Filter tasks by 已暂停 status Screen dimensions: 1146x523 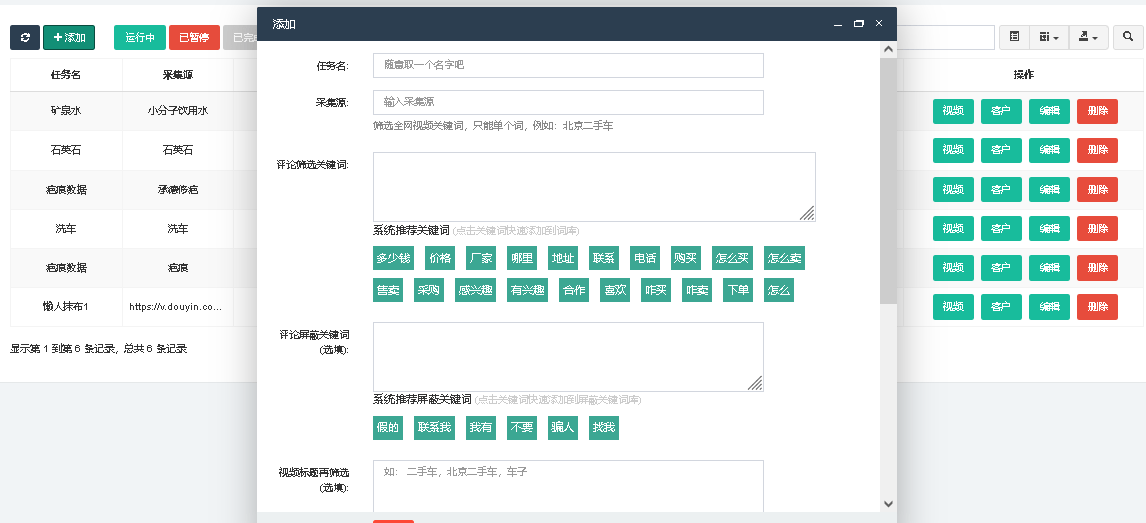[194, 37]
